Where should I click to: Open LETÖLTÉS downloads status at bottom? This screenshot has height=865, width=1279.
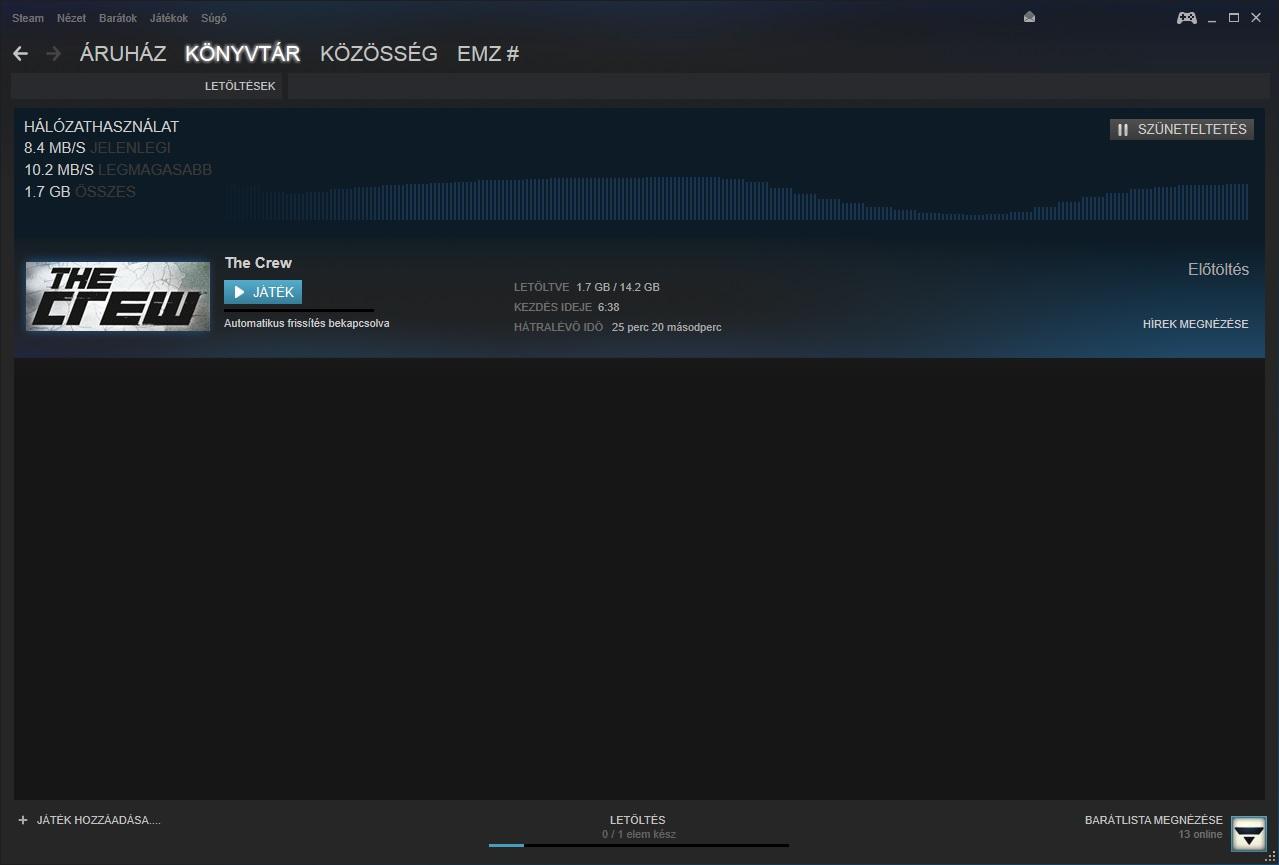(638, 820)
